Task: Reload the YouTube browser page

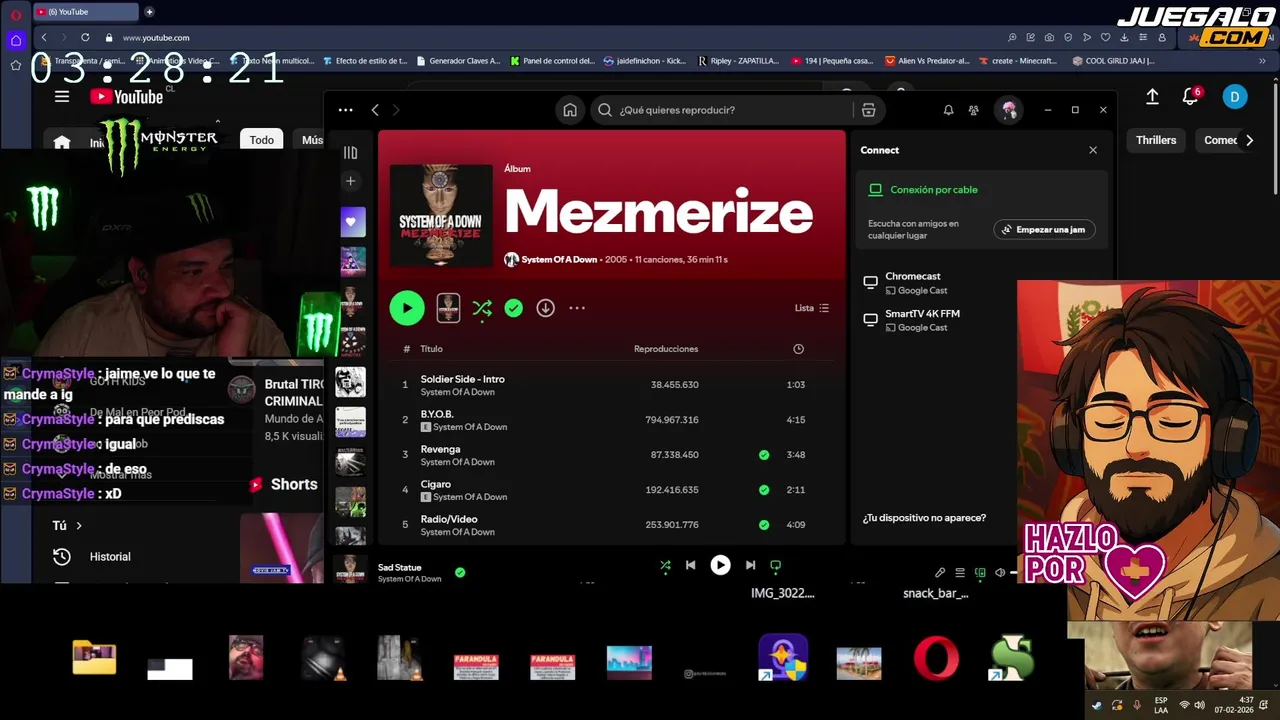Action: [85, 38]
